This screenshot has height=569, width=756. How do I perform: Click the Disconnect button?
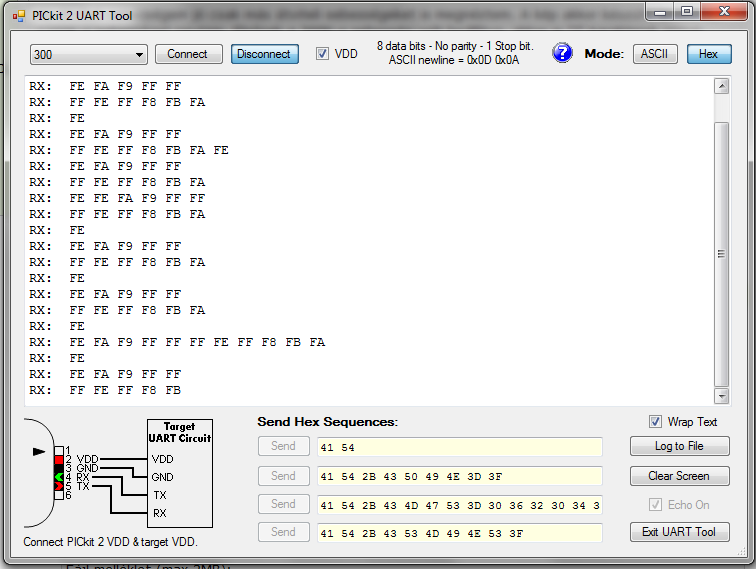coord(264,54)
